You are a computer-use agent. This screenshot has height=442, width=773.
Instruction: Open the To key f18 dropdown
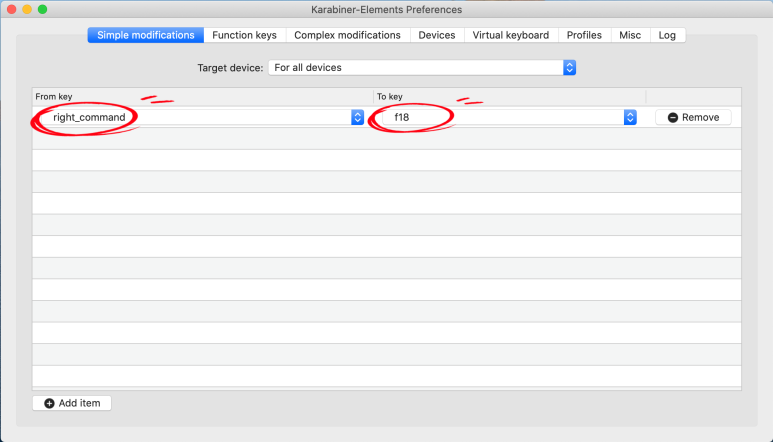510,117
